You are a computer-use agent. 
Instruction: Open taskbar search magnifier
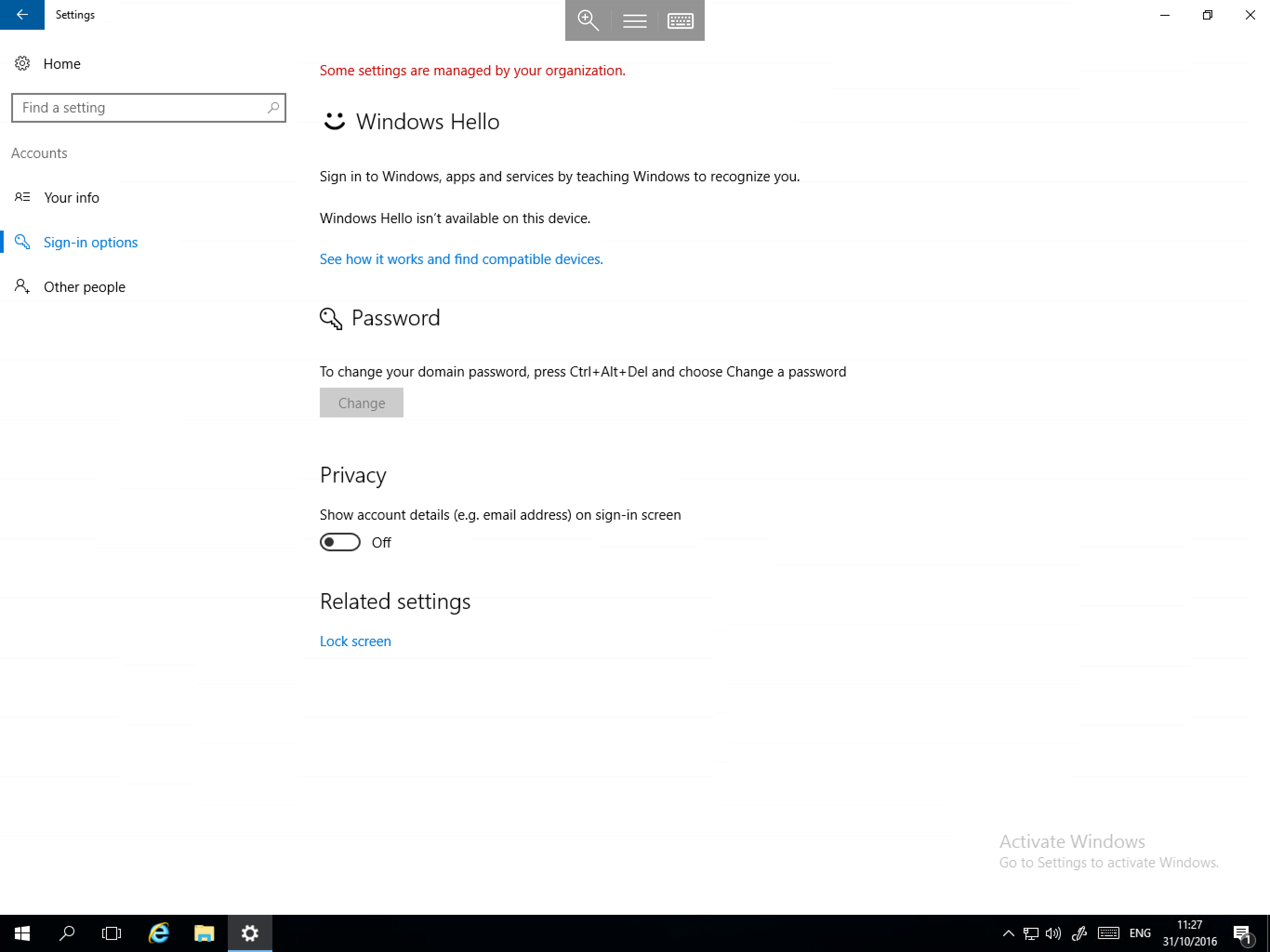[67, 933]
